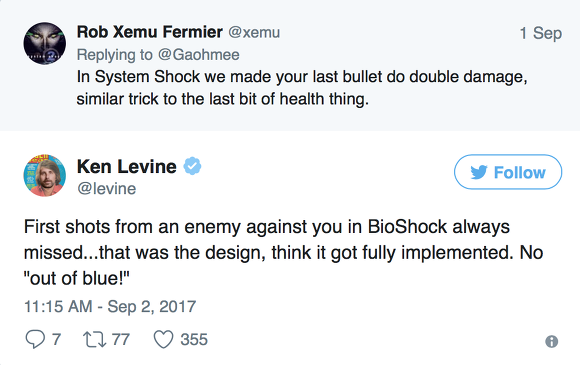Retweet Ken Levine's tweet via arrows icon
580x365 pixels.
pyautogui.click(x=94, y=339)
